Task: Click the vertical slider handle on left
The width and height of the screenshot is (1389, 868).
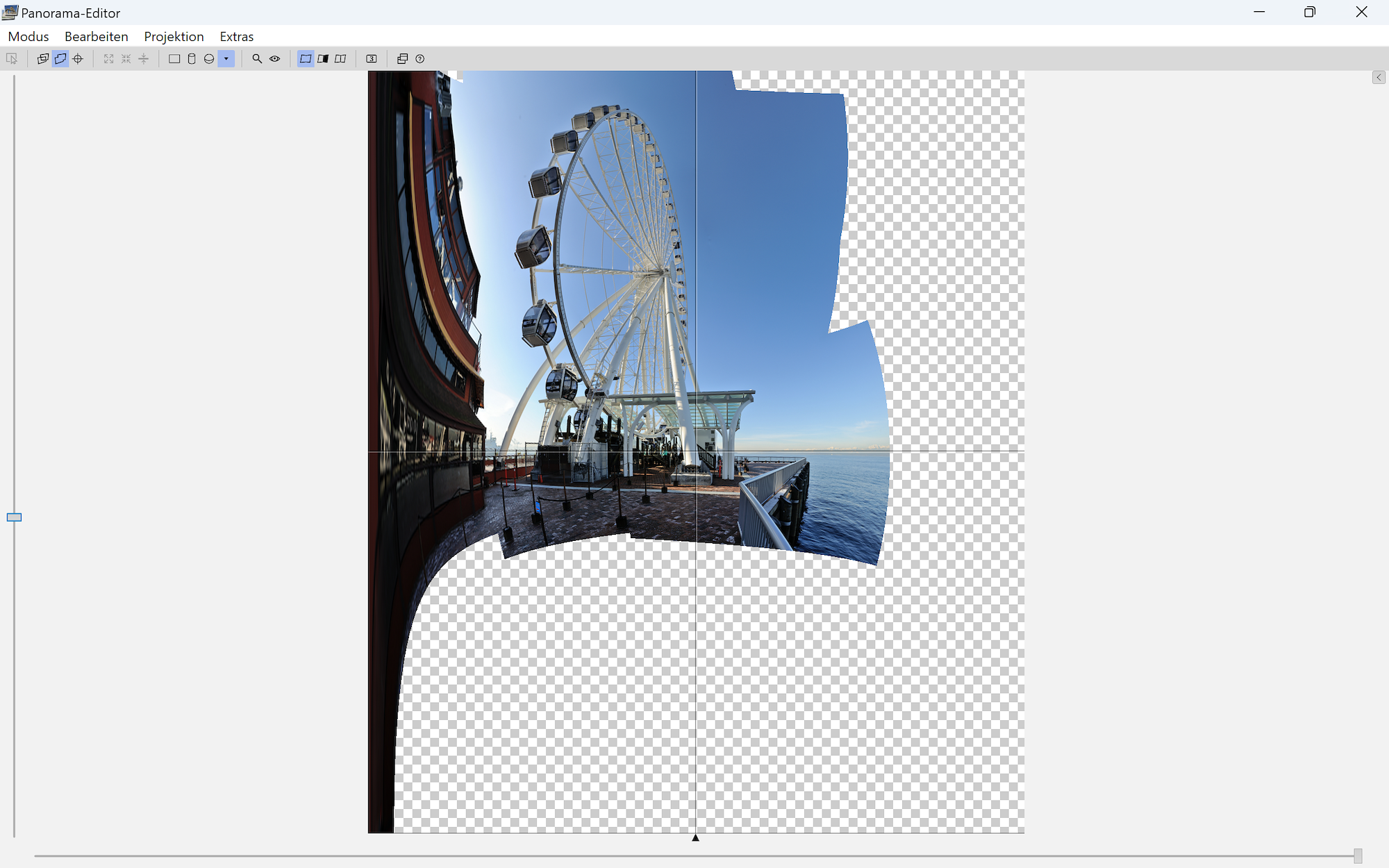Action: click(14, 517)
